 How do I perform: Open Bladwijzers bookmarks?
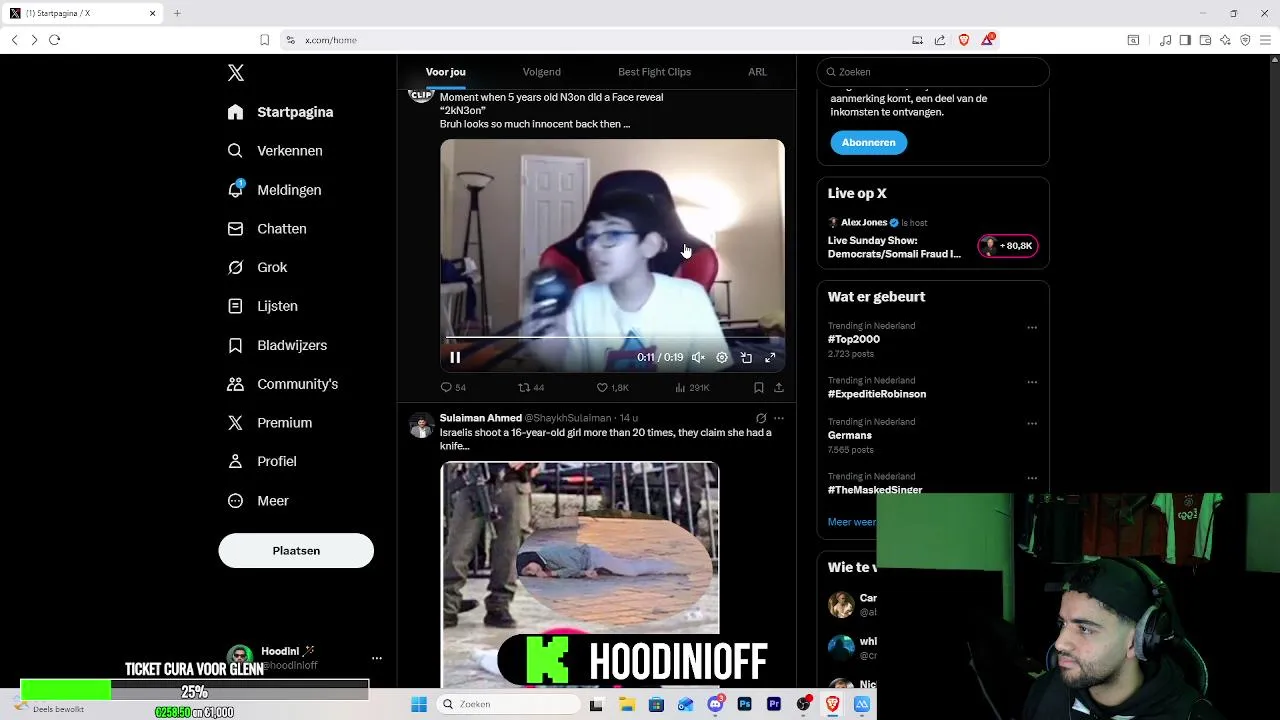coord(277,345)
